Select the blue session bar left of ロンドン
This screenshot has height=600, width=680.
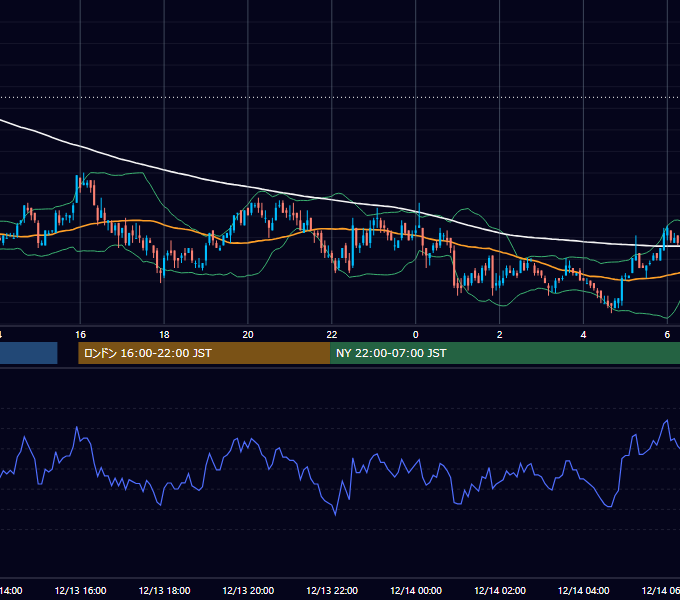click(x=29, y=353)
